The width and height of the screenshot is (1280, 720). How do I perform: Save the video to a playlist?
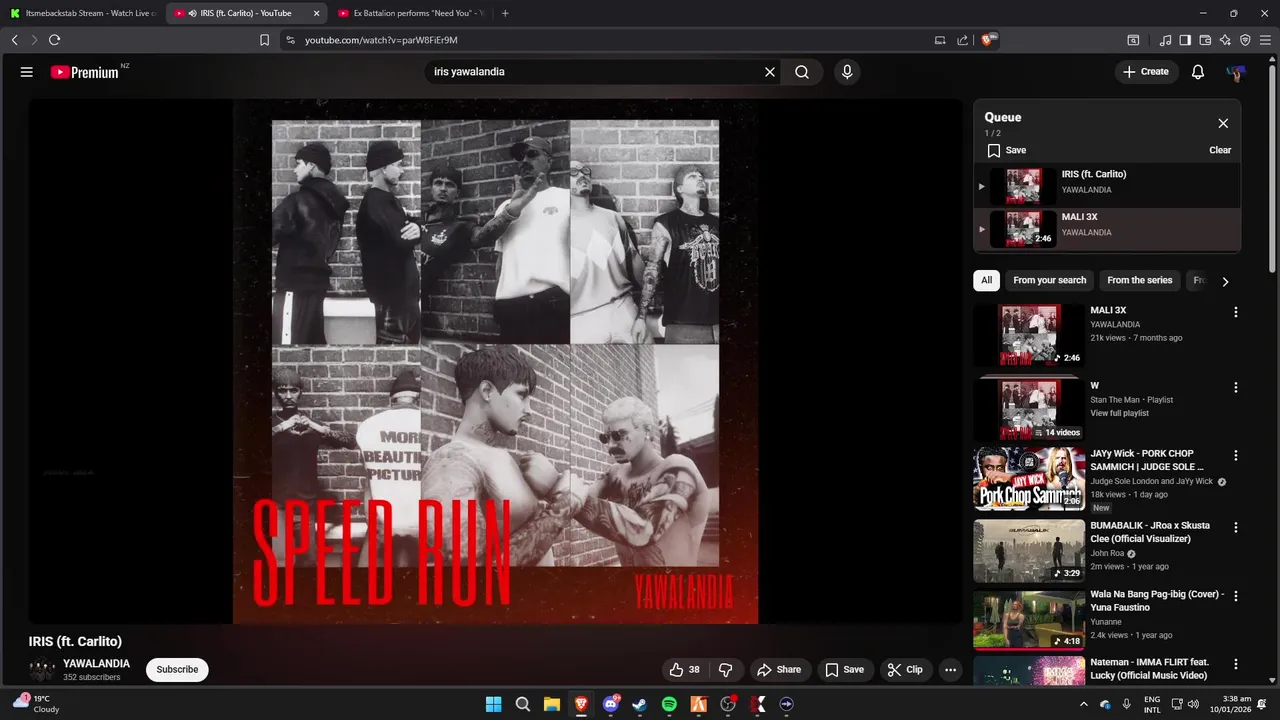(x=844, y=670)
